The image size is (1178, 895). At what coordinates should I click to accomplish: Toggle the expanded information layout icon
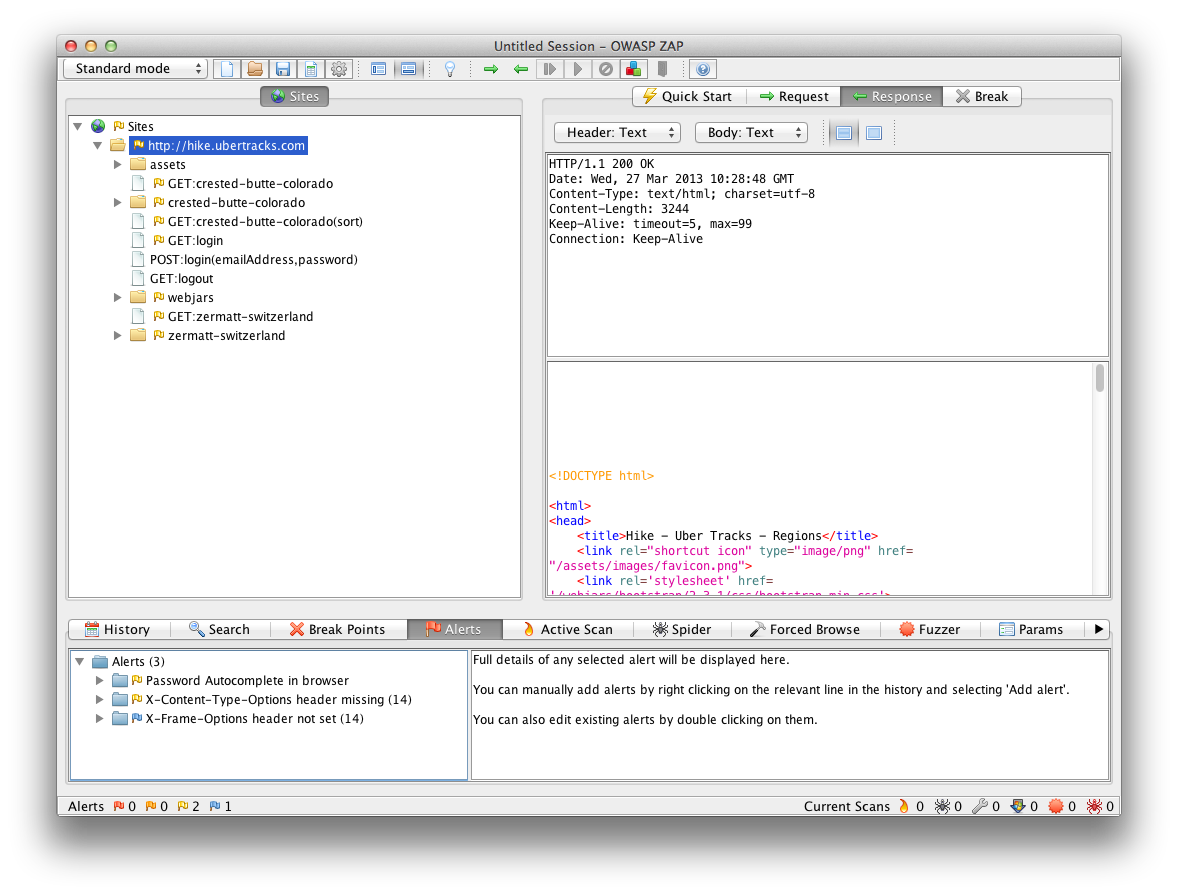point(408,69)
